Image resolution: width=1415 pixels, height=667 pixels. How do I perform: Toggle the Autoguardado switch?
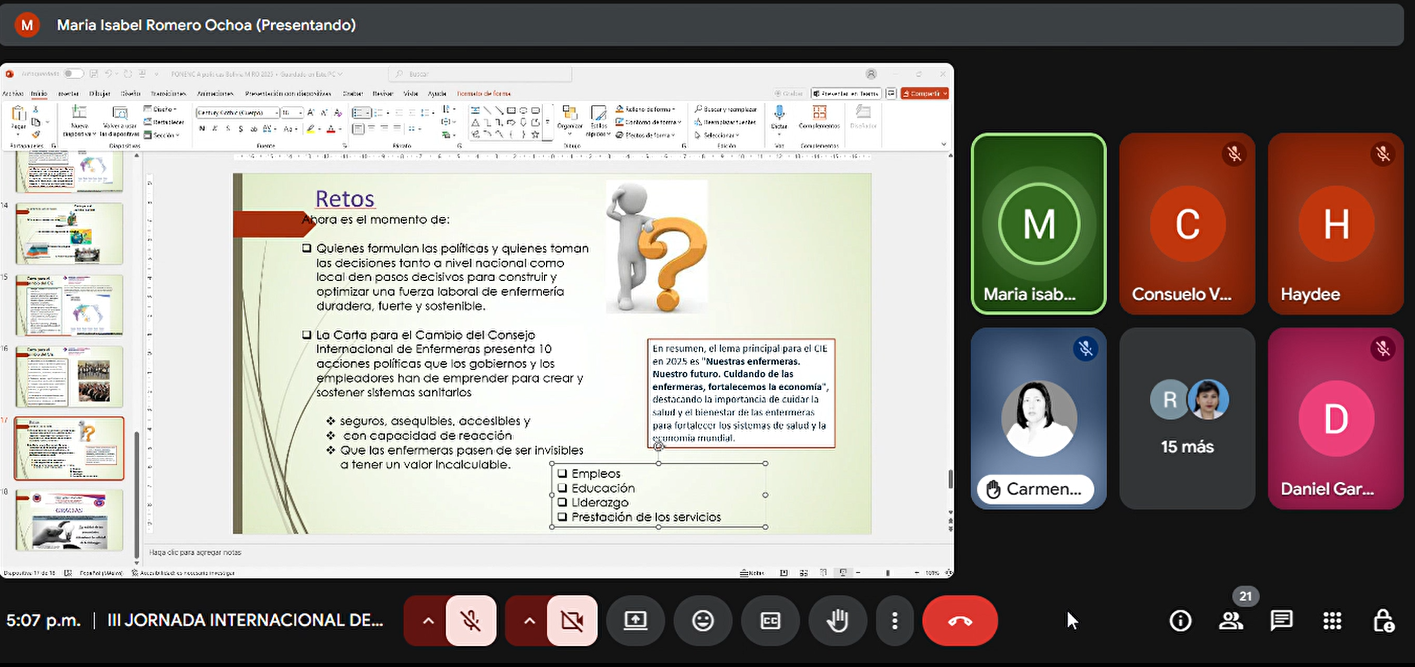[x=73, y=73]
